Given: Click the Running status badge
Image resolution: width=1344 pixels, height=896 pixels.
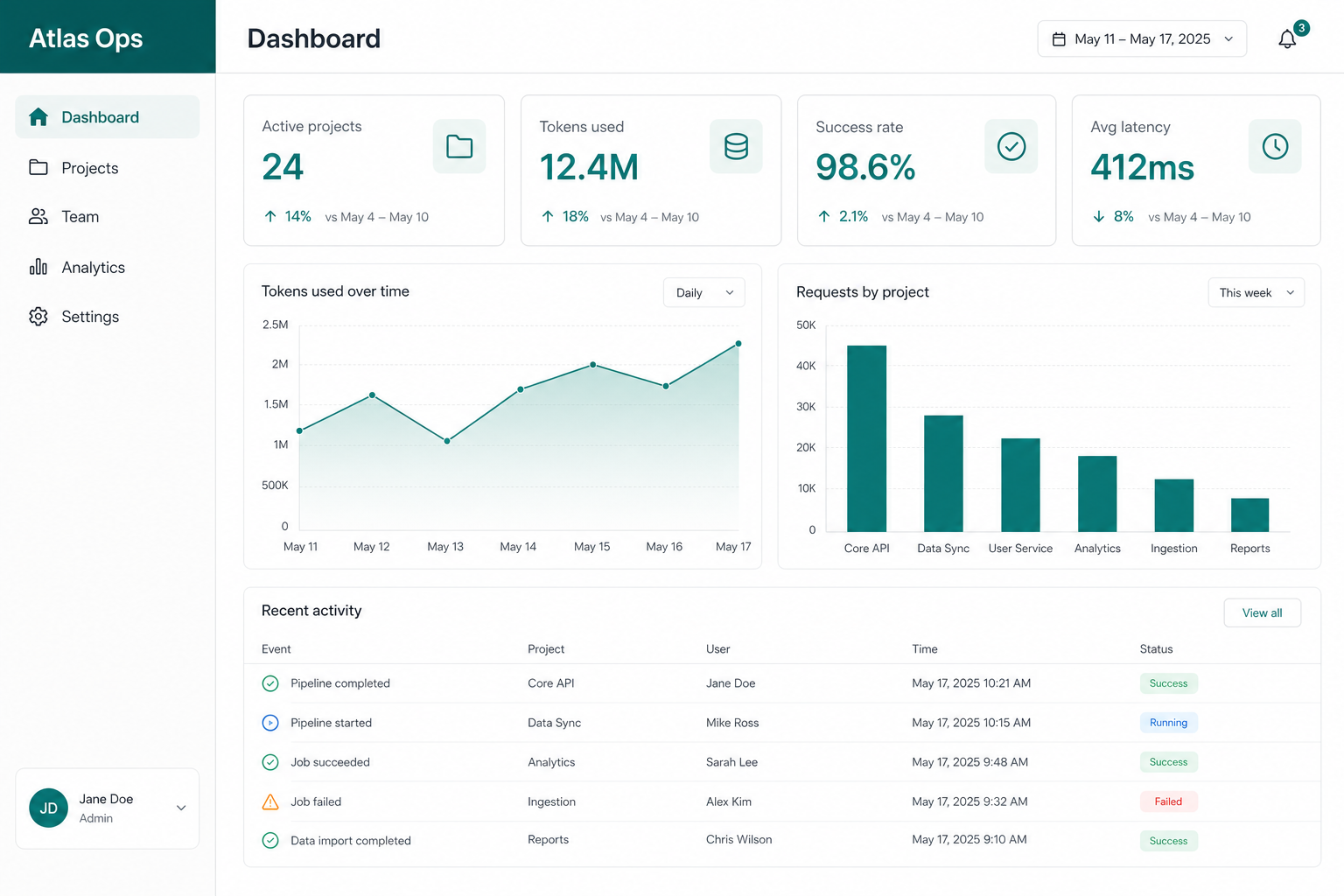Looking at the screenshot, I should click(x=1168, y=723).
